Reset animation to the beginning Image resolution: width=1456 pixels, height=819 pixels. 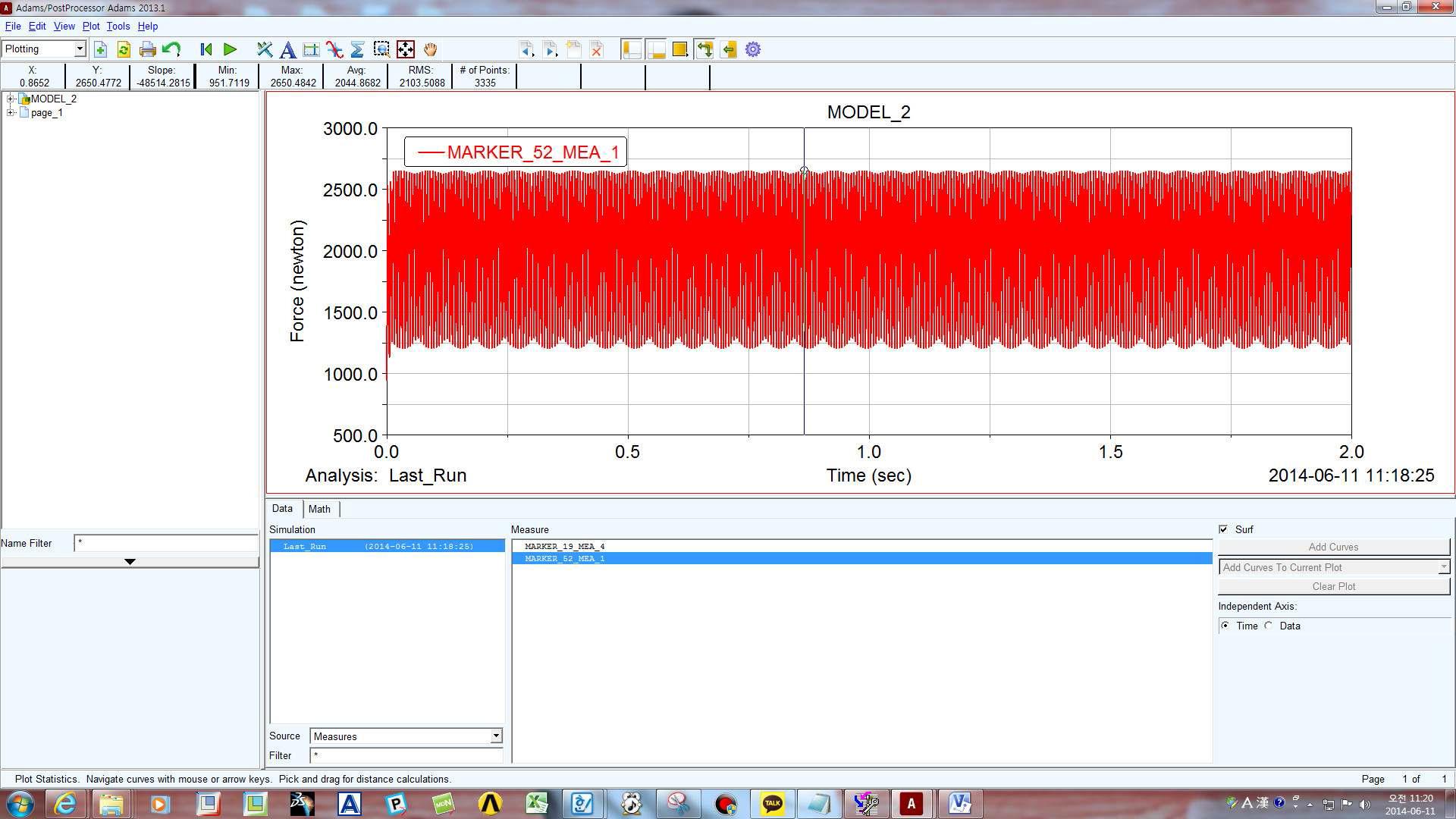(x=206, y=49)
